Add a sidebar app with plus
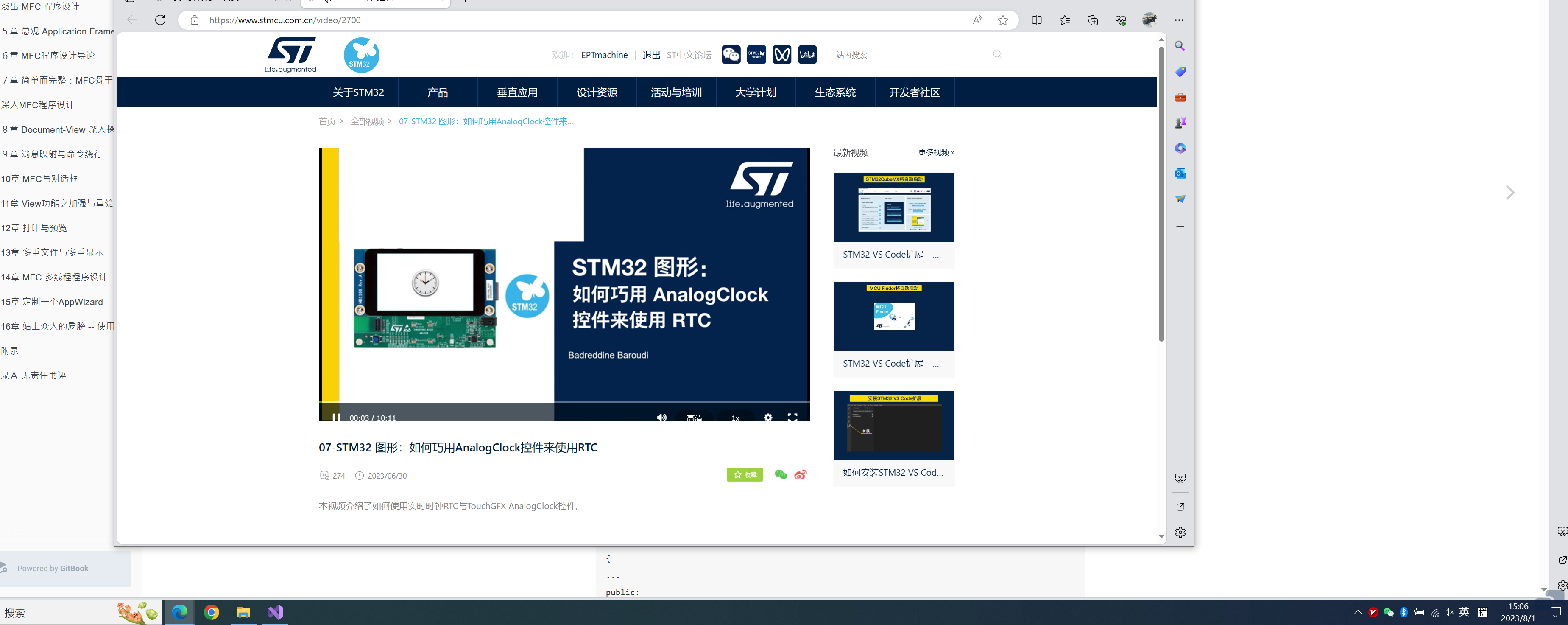 click(1180, 227)
